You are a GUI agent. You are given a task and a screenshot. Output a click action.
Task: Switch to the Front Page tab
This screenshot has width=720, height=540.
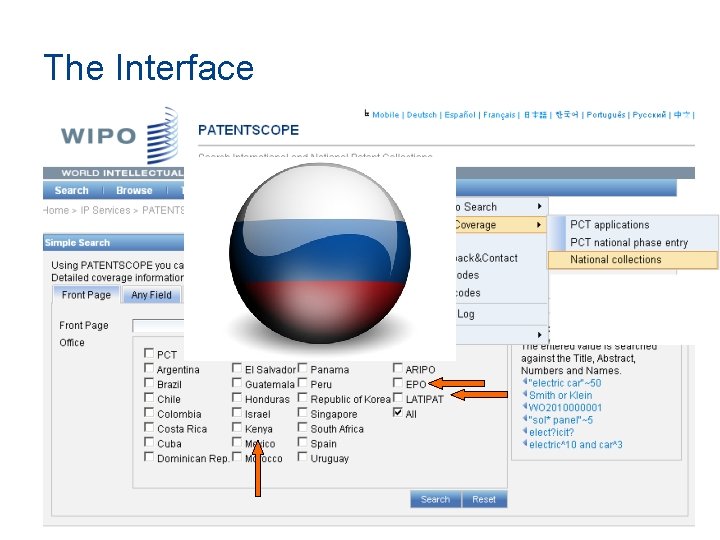tap(86, 295)
